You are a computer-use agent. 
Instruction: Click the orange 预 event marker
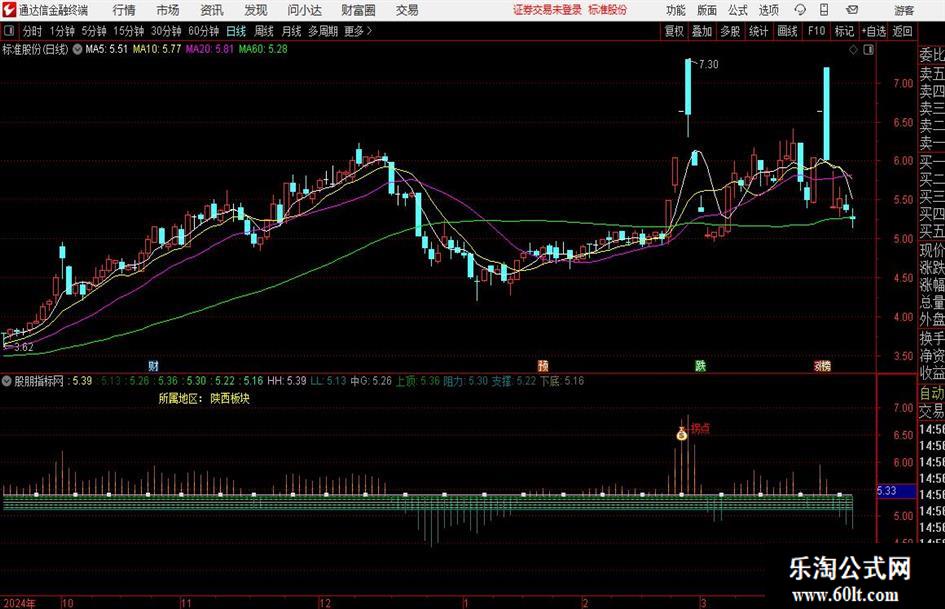542,365
